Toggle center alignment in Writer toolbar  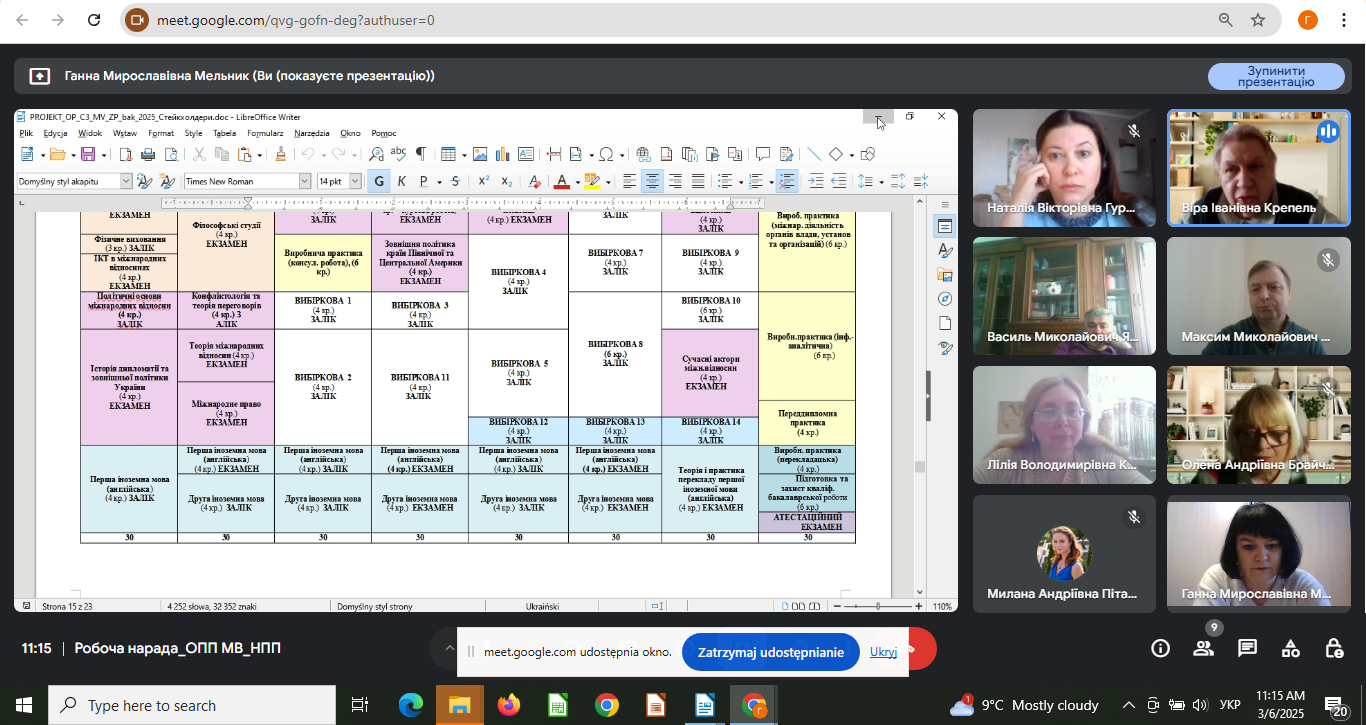coord(652,181)
